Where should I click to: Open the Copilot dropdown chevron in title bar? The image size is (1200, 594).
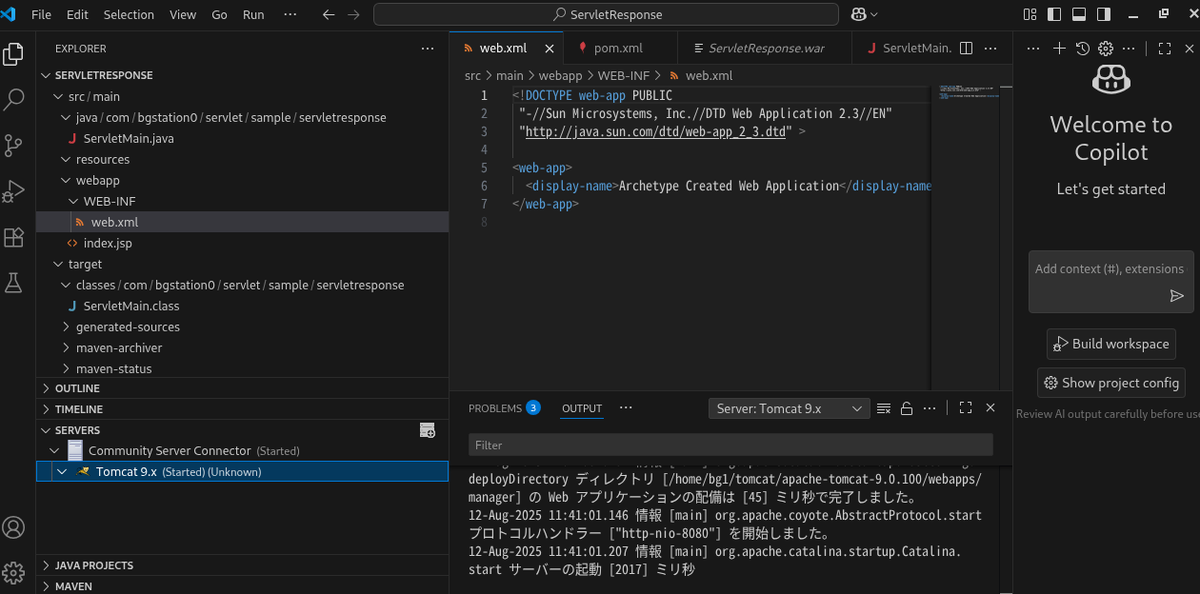[875, 15]
